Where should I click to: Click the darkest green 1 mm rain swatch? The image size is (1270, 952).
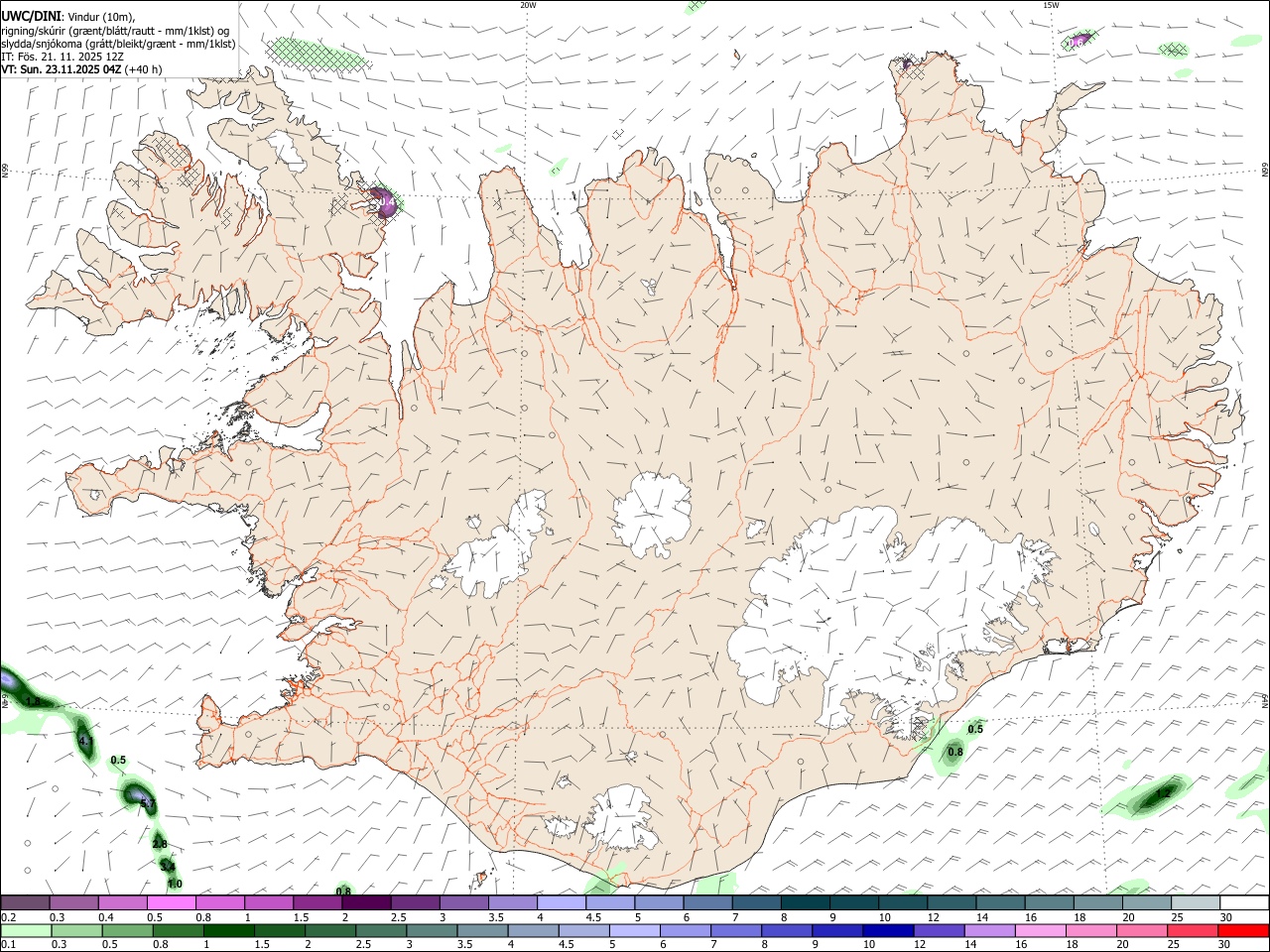point(228,931)
